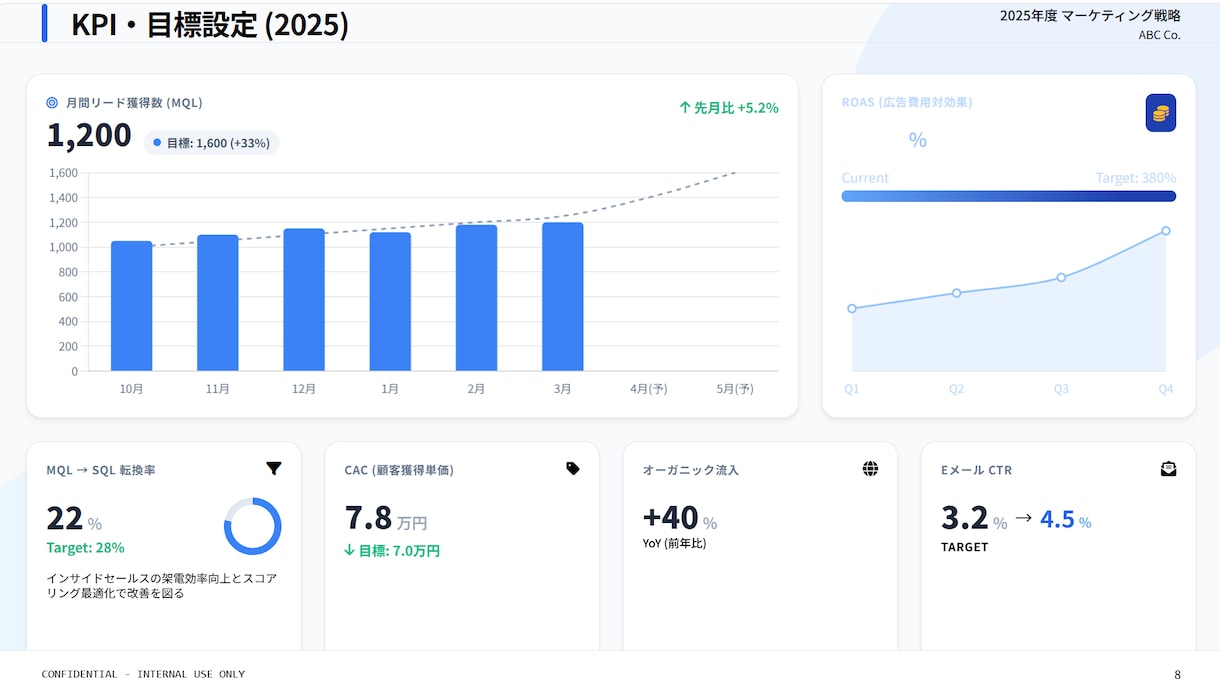
Task: Select the 10月 bar in the chart
Action: click(x=131, y=306)
